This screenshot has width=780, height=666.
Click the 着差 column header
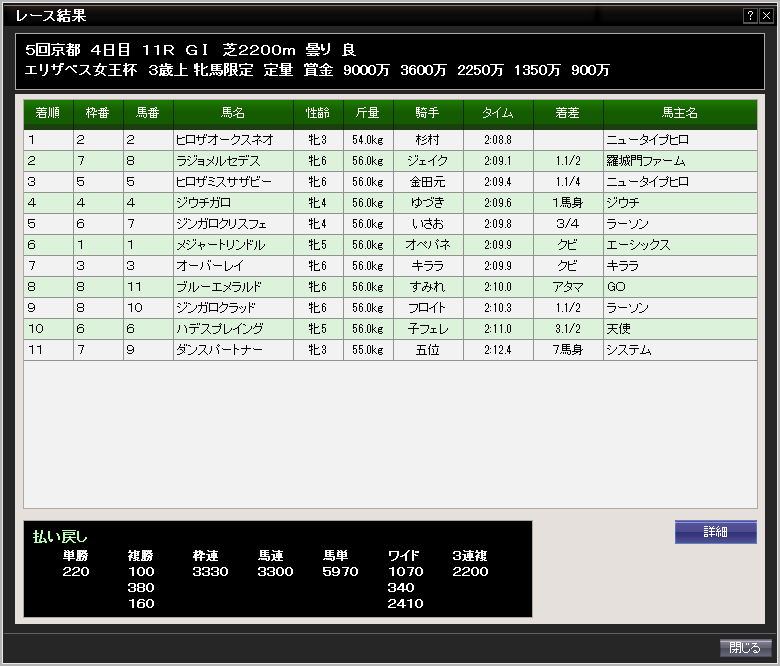(x=568, y=113)
